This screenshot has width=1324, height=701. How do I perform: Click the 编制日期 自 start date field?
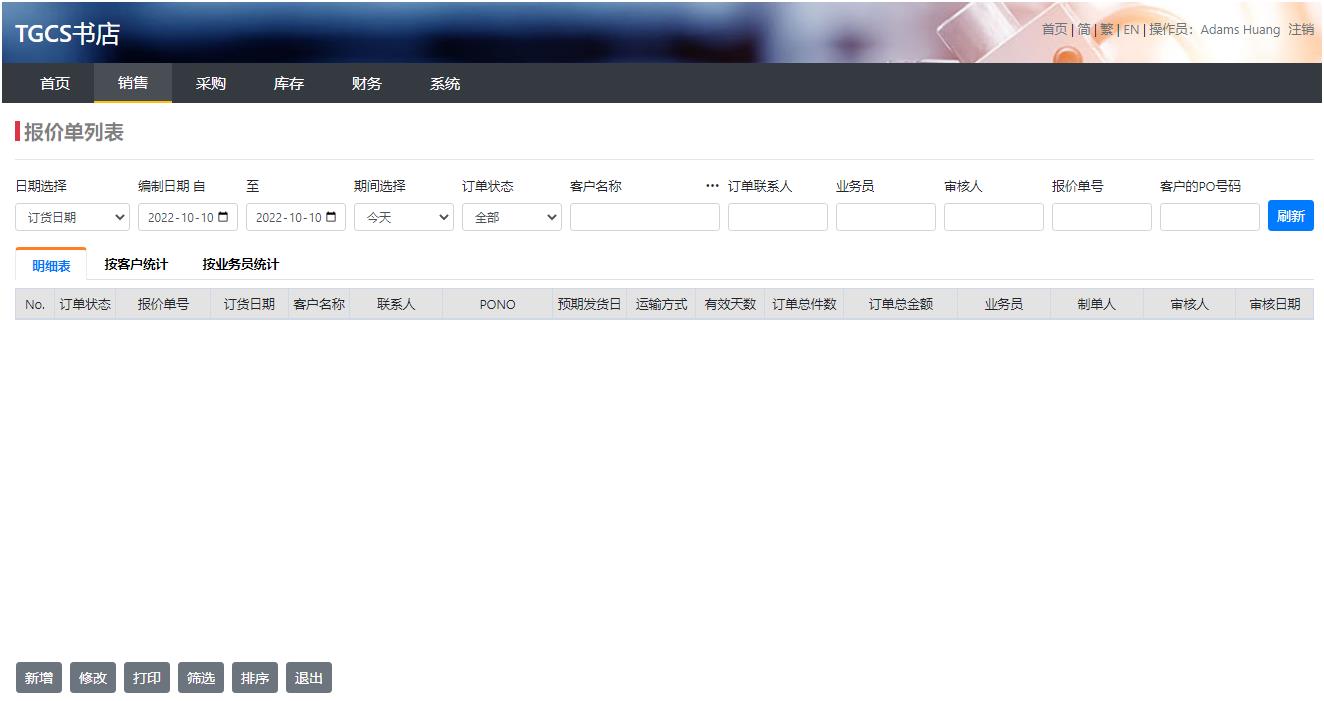pyautogui.click(x=188, y=217)
